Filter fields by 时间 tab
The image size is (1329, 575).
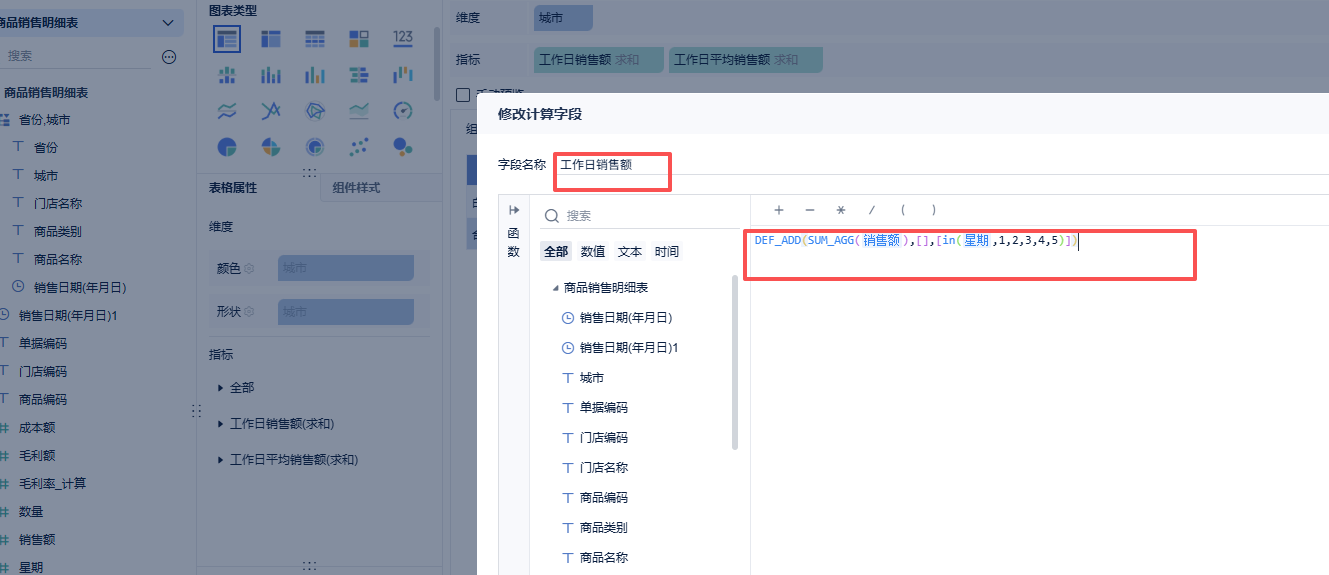pos(667,252)
